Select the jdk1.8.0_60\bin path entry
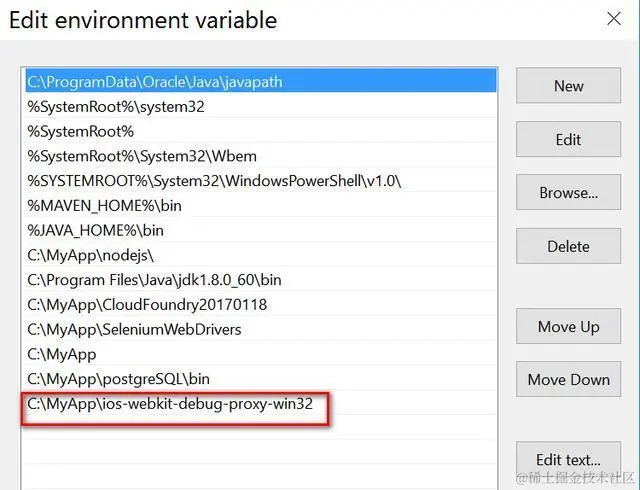 [x=261, y=279]
